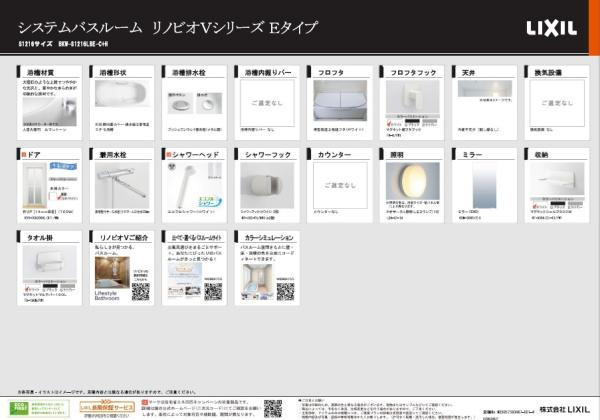
Task: Click the フロフタフック hook photo
Action: point(412,96)
